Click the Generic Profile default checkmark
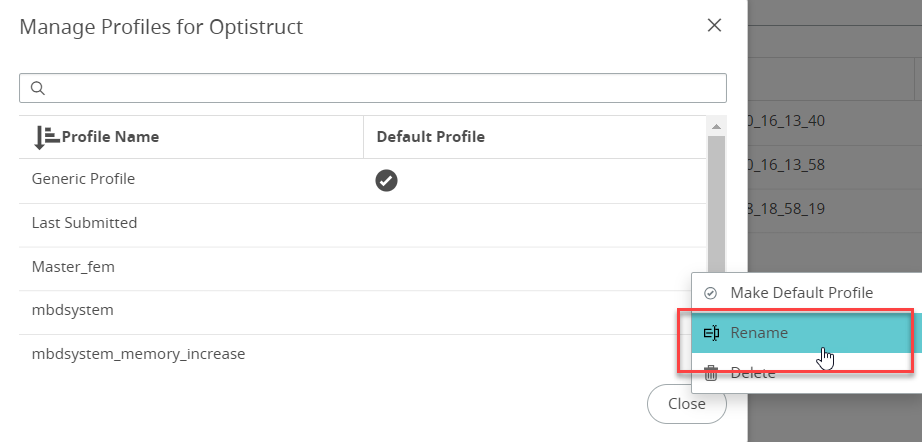The width and height of the screenshot is (922, 442). click(x=386, y=180)
